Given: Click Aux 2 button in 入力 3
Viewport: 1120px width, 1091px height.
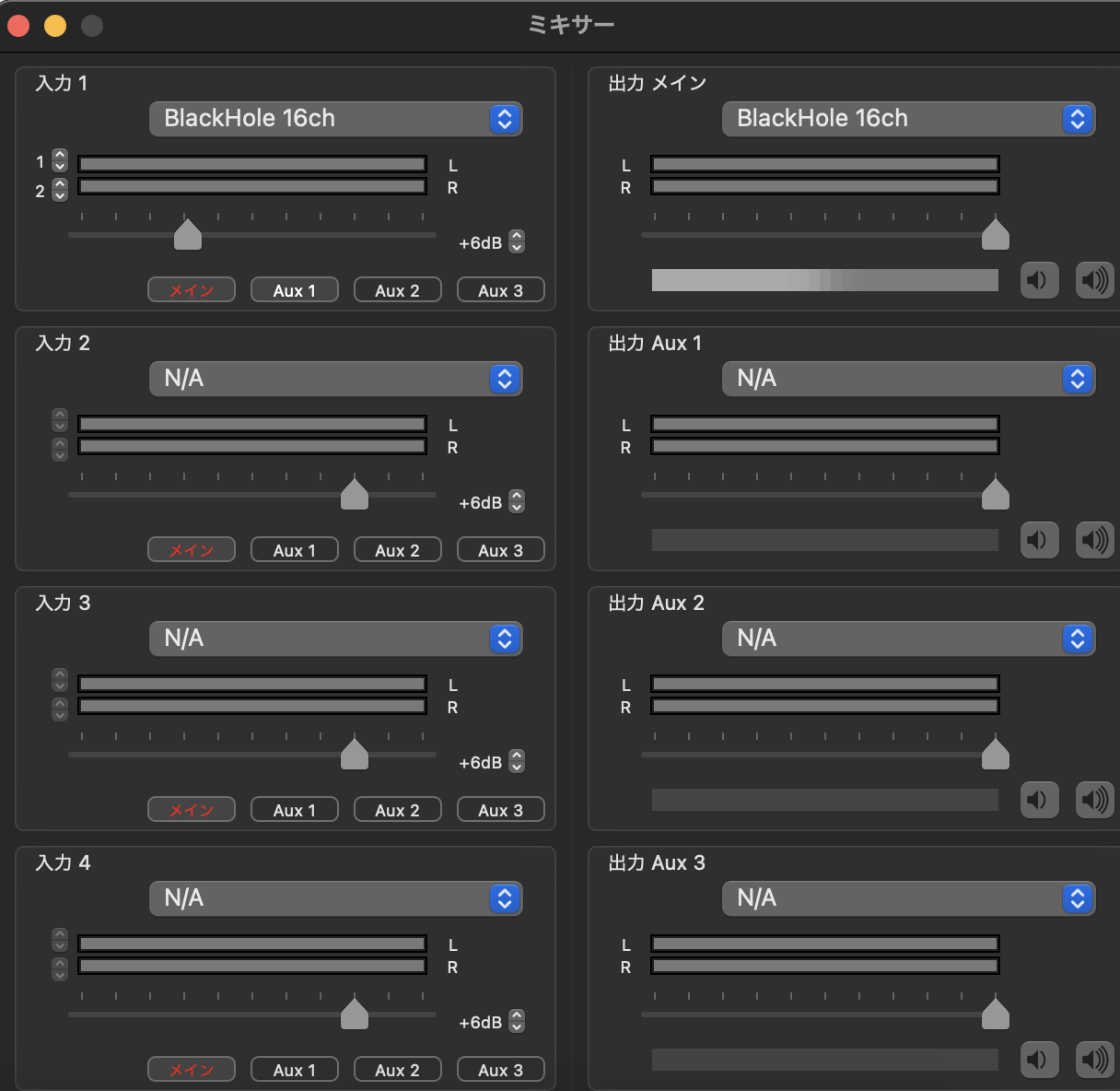Looking at the screenshot, I should [x=397, y=810].
